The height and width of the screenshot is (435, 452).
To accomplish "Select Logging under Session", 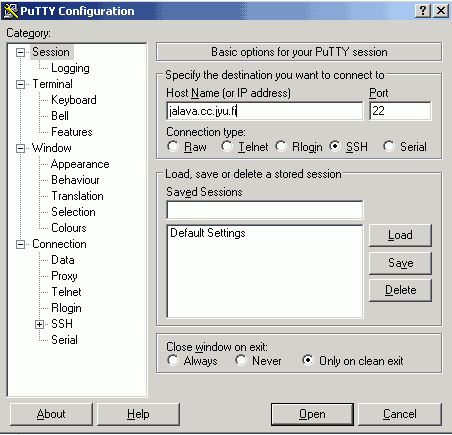I will click(x=70, y=68).
